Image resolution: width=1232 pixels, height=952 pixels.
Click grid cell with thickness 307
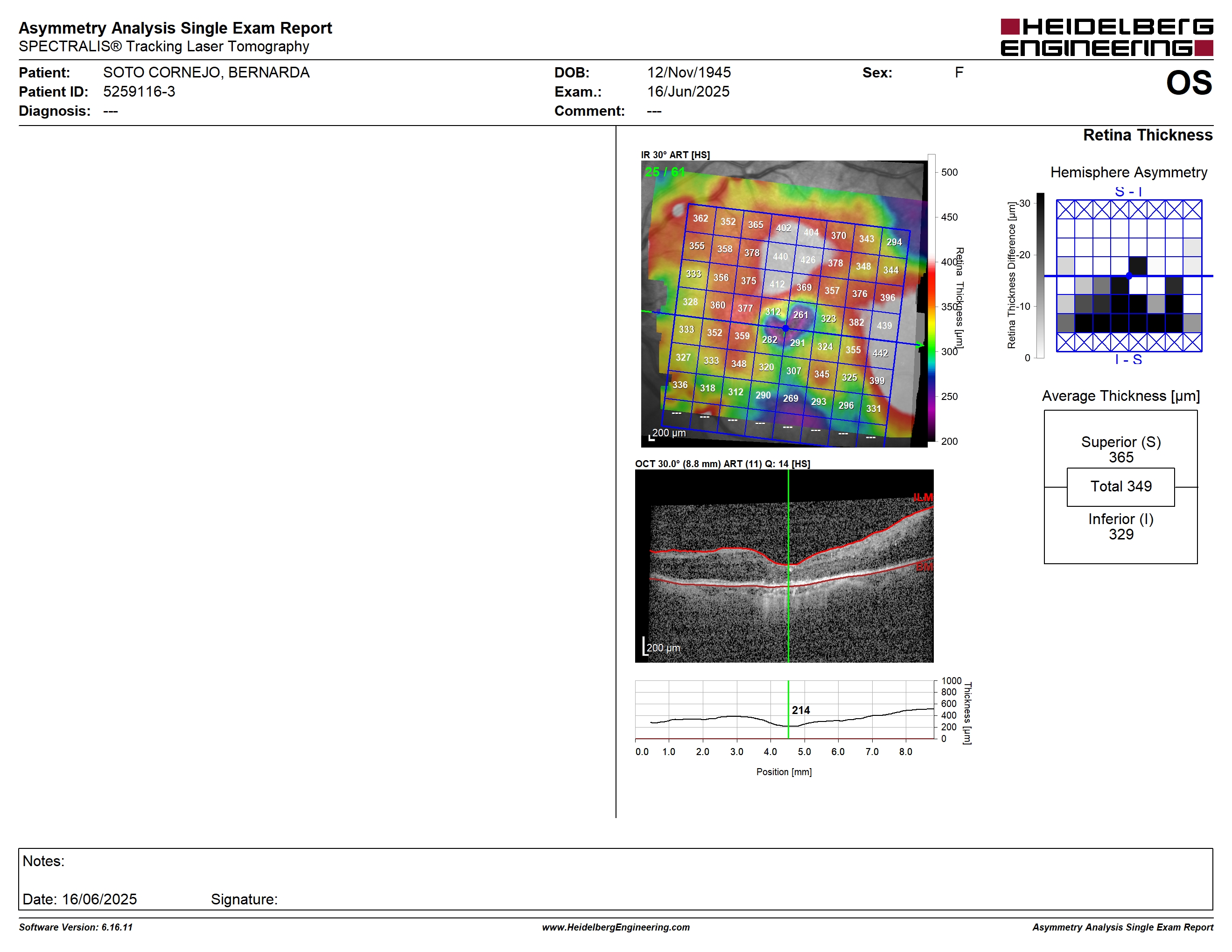pyautogui.click(x=794, y=371)
